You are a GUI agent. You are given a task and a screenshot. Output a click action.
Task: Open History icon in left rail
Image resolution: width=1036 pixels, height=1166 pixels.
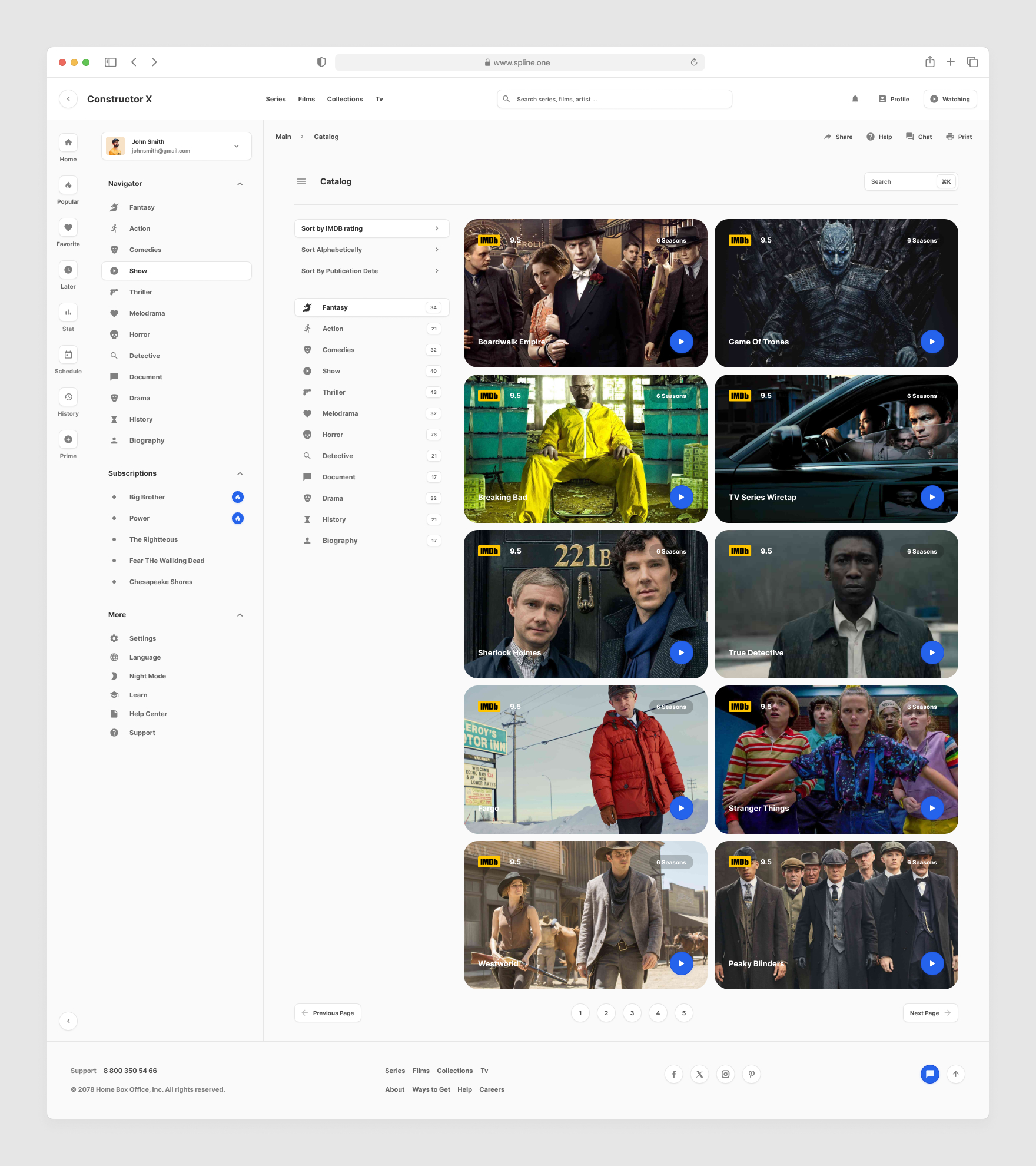[x=68, y=397]
